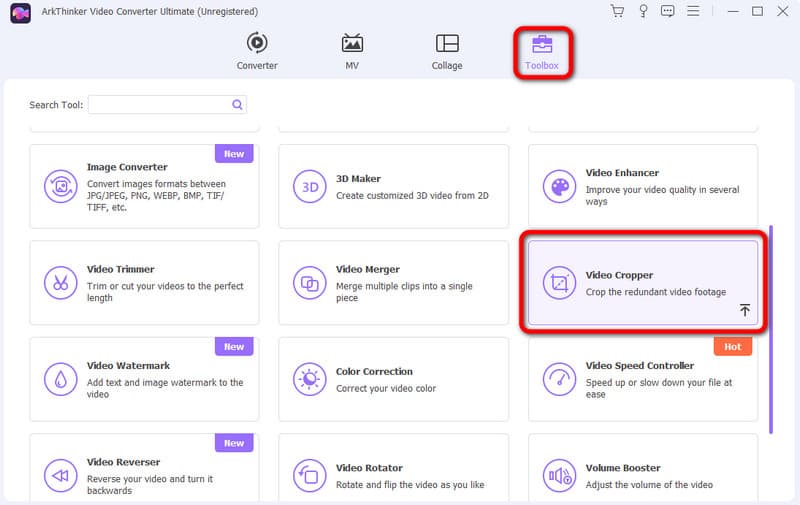Screen dimensions: 800x505
Task: Click inside the Search Tool field
Action: tap(167, 105)
